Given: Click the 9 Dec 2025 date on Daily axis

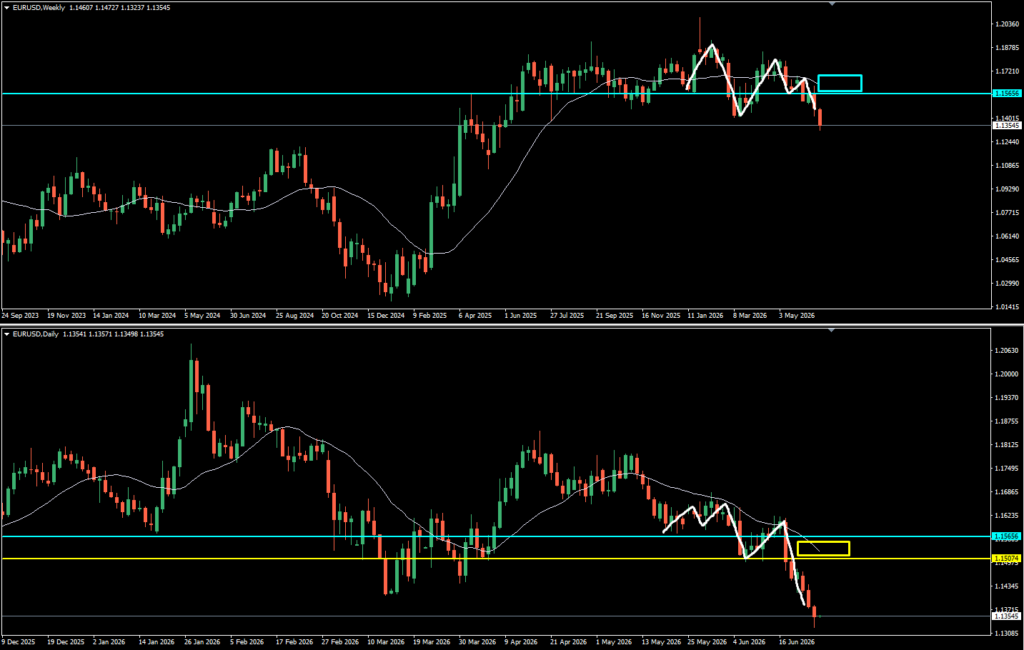Looking at the screenshot, I should (20, 642).
